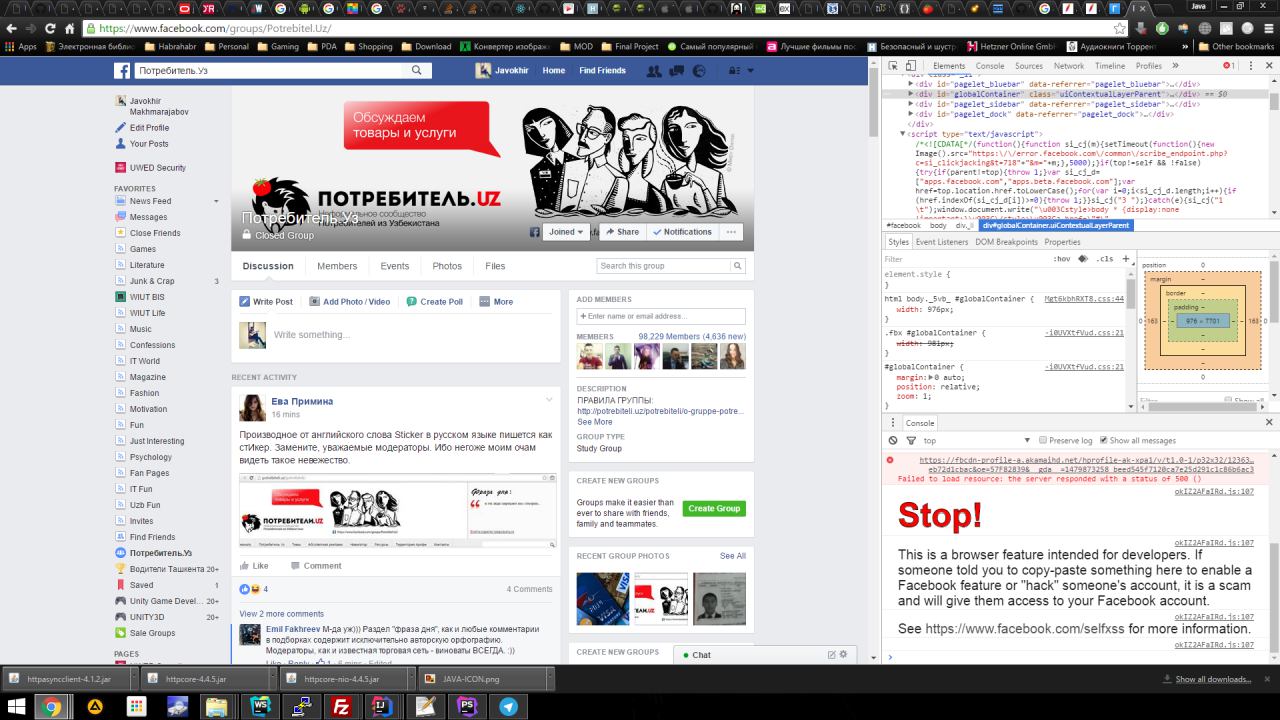Open the Facebook messages icon in the blue bar
The image size is (1280, 720).
[677, 71]
